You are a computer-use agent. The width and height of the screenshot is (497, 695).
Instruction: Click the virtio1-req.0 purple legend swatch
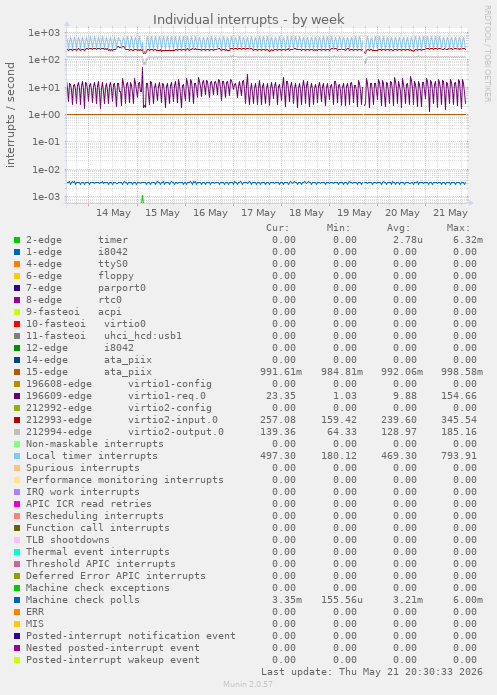pos(17,396)
